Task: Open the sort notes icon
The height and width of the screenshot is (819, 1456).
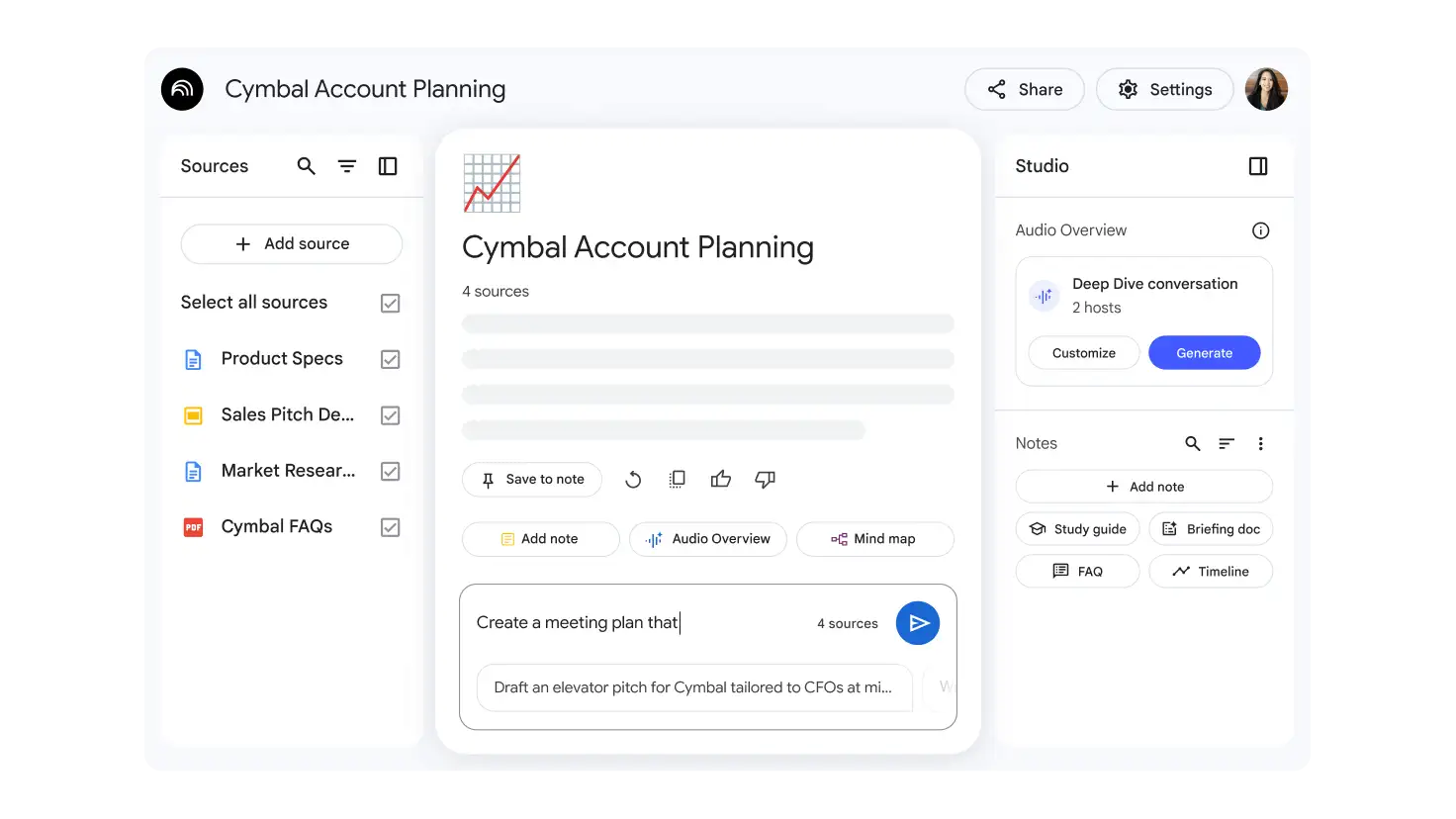Action: 1227,444
